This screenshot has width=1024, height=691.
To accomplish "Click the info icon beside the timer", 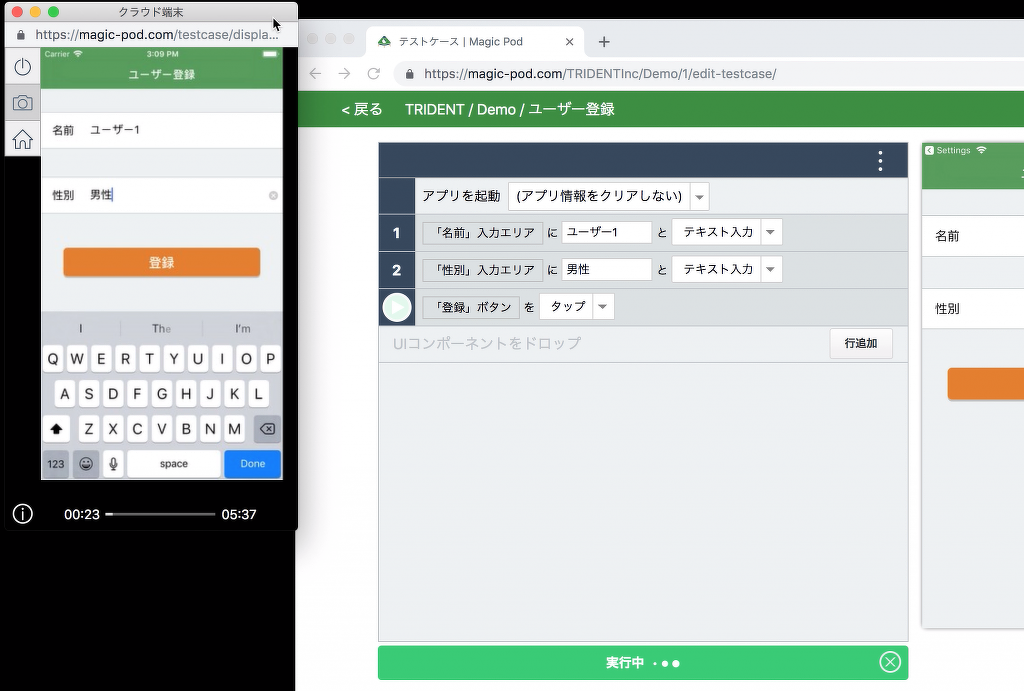I will pos(22,514).
